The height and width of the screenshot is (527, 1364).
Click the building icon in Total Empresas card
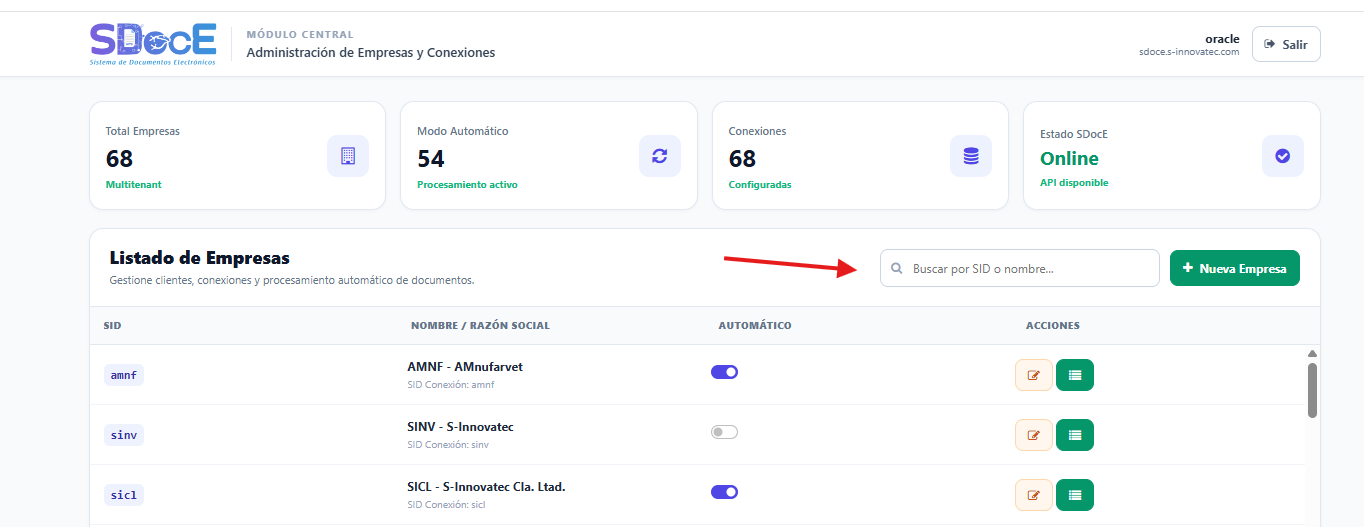pos(348,156)
